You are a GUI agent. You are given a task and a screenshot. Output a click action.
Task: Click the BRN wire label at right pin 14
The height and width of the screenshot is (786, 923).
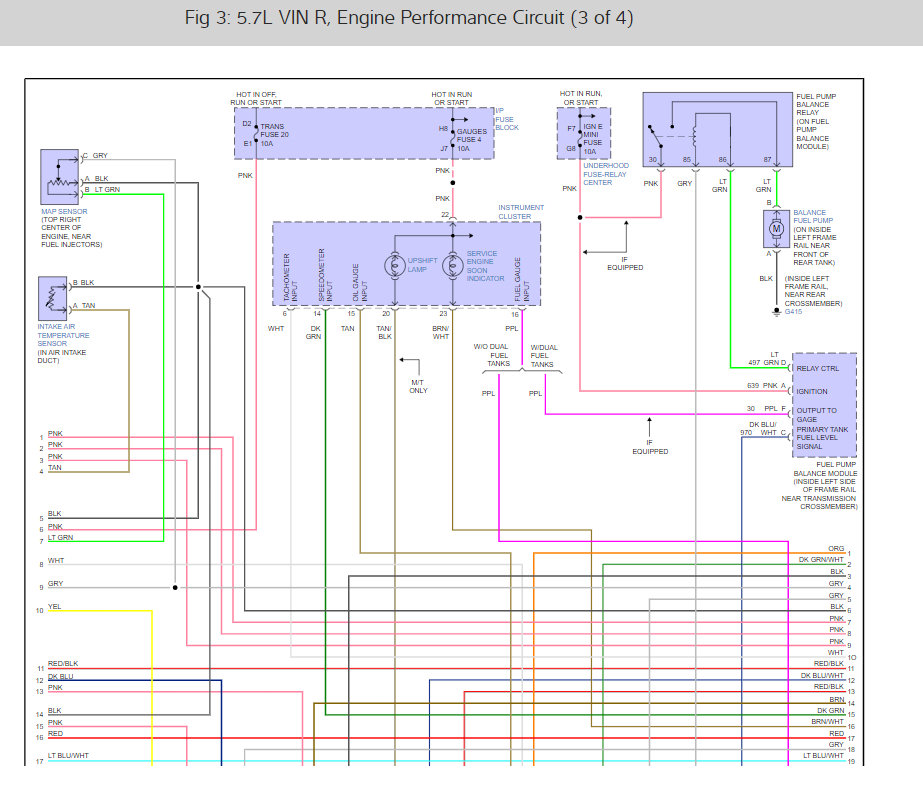click(836, 699)
